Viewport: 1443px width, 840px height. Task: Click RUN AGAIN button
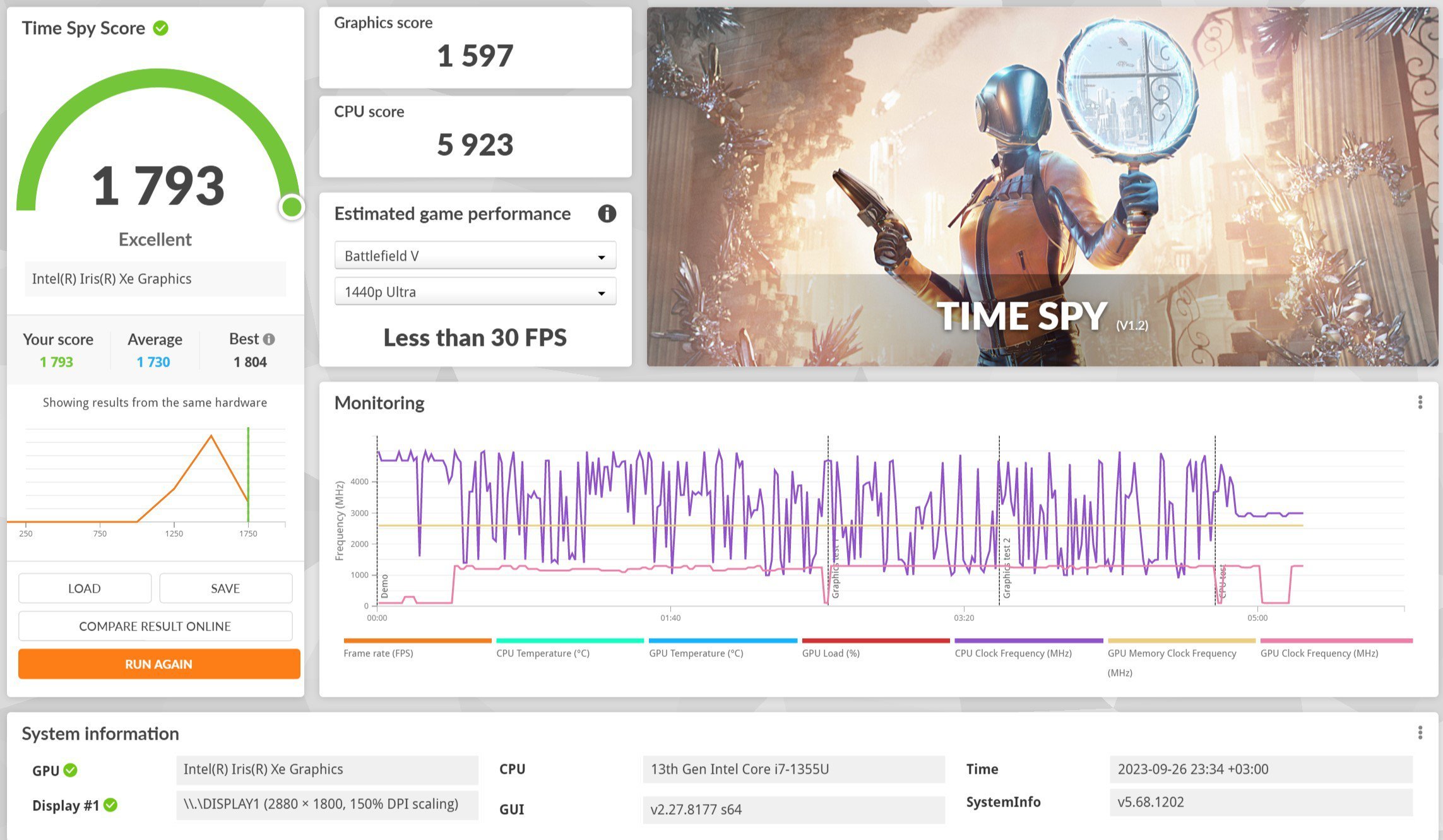[157, 663]
